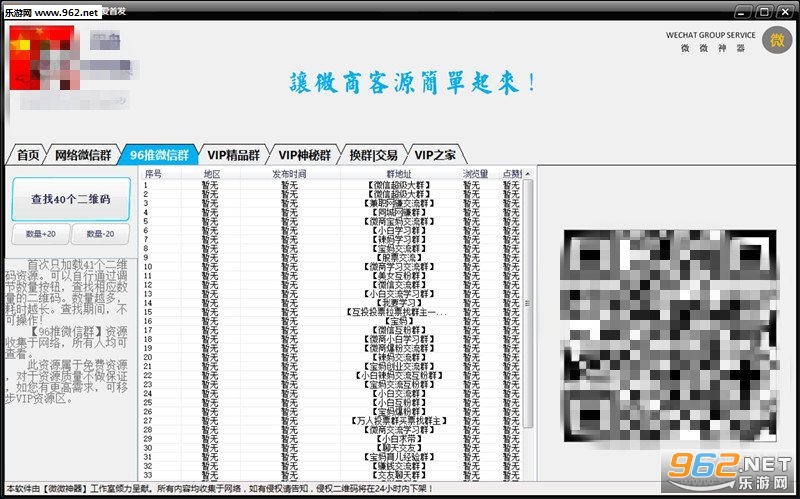800x499 pixels.
Task: Go to the VIP之家 tab
Action: point(435,155)
